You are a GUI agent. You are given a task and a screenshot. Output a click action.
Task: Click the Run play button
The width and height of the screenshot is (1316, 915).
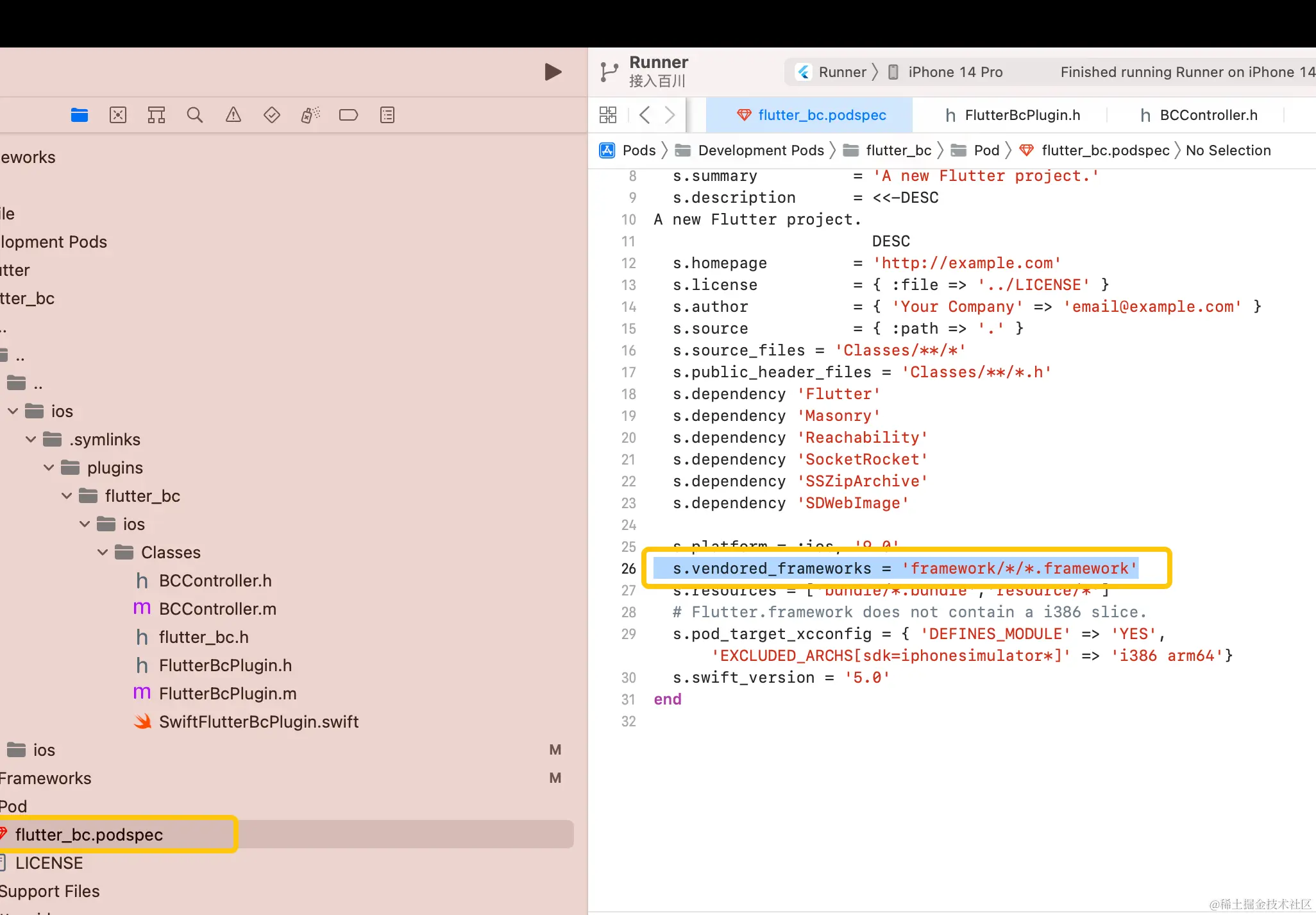click(x=552, y=72)
